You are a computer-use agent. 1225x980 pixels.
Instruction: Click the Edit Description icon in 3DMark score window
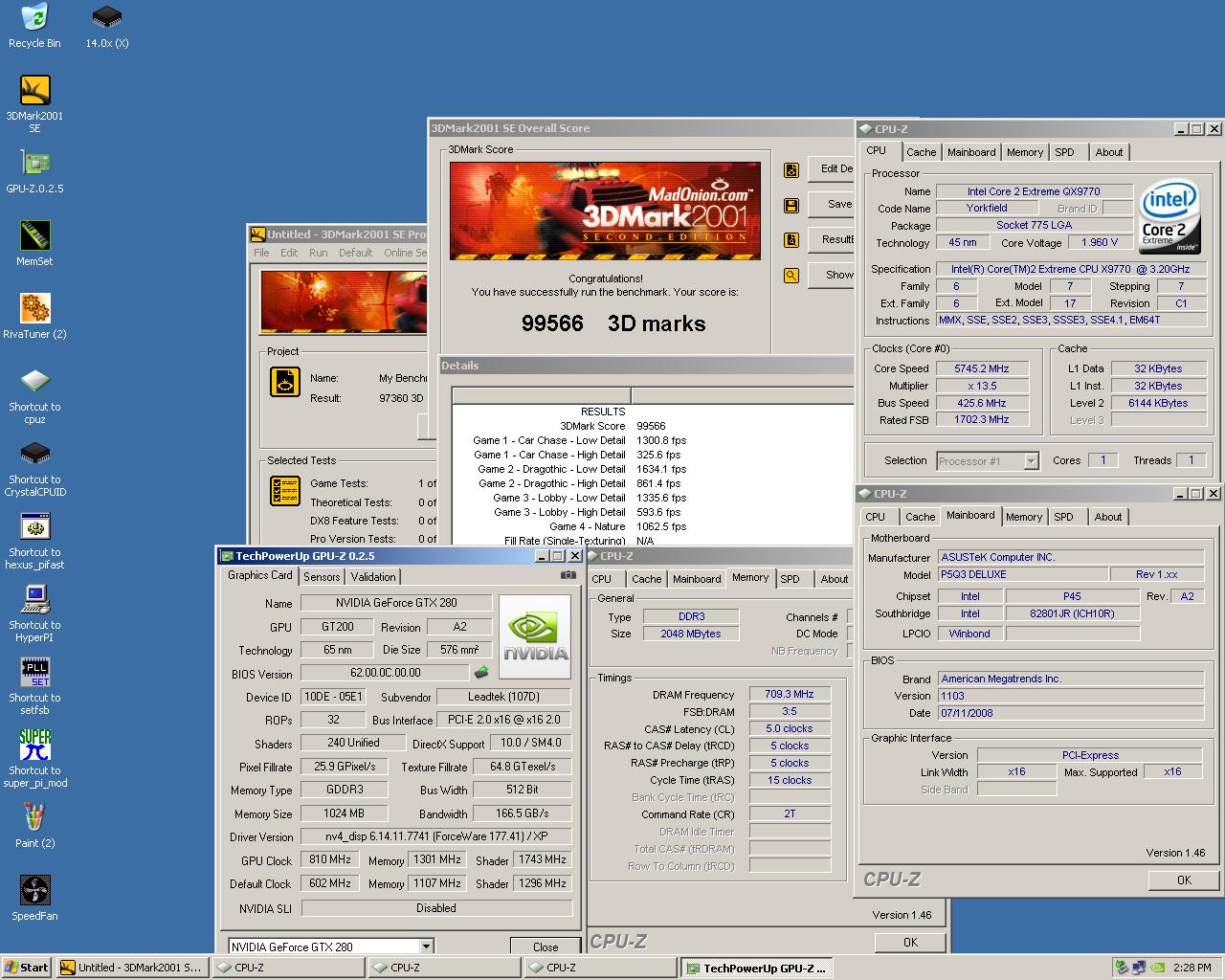click(x=791, y=170)
